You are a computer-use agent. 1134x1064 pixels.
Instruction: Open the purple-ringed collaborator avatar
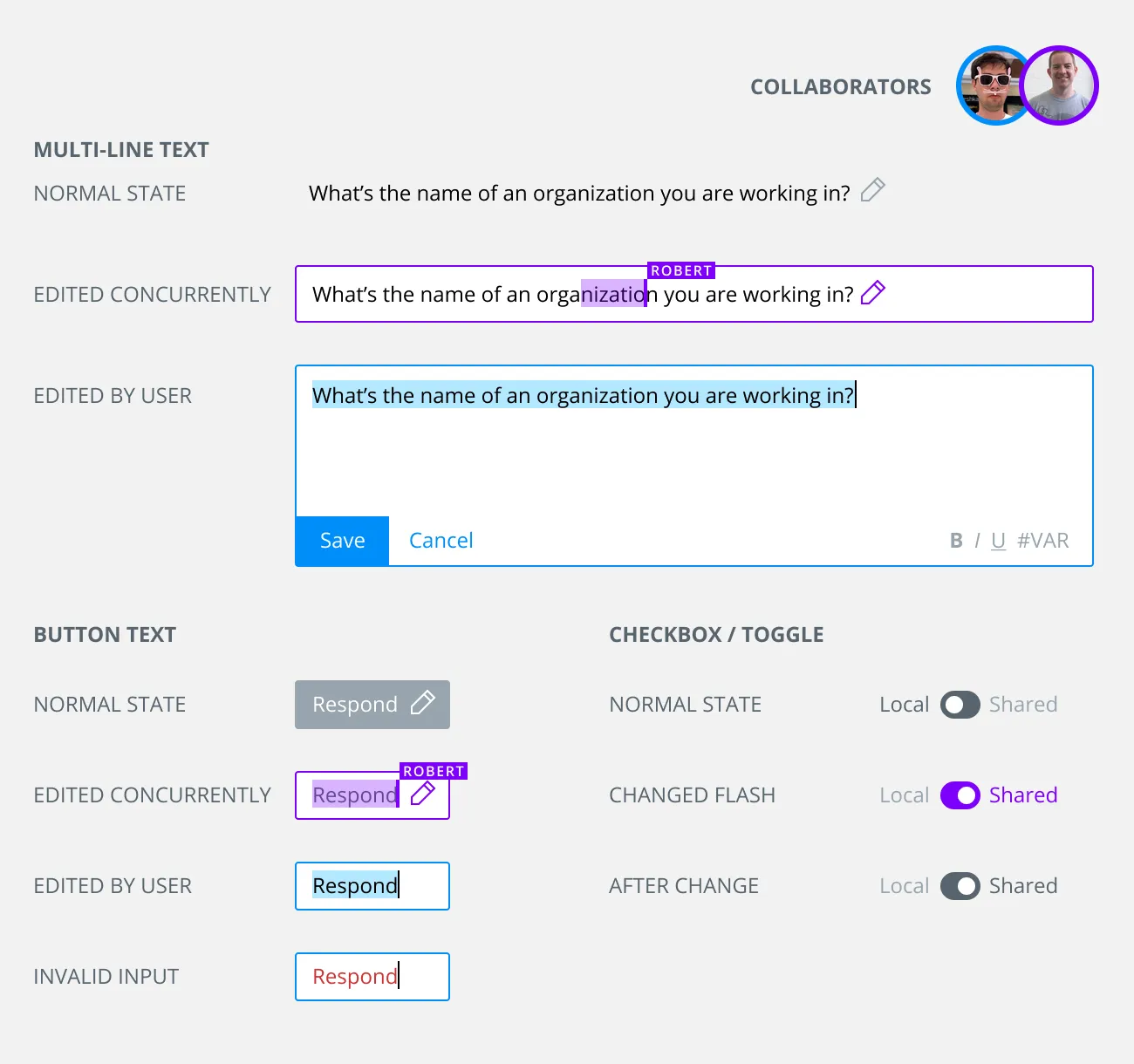pos(1061,85)
